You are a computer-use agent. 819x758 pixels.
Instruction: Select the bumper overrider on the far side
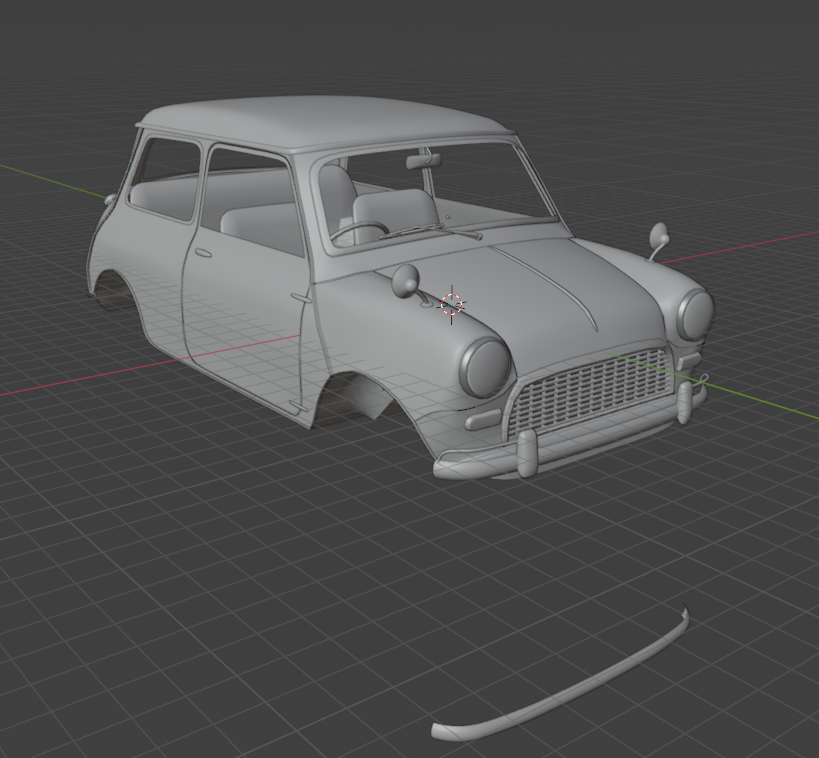684,402
